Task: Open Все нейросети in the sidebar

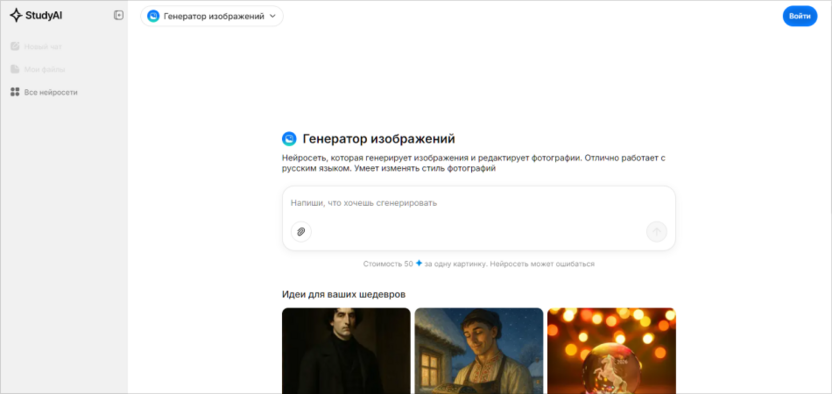Action: [x=44, y=92]
